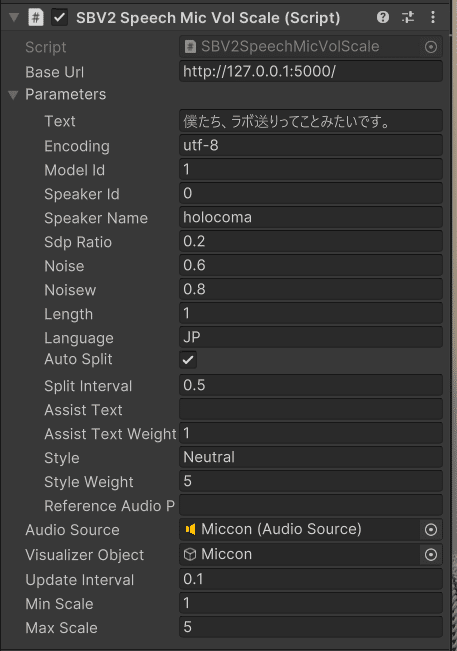The height and width of the screenshot is (651, 457).
Task: Open the three-dot component context menu
Action: (x=433, y=17)
